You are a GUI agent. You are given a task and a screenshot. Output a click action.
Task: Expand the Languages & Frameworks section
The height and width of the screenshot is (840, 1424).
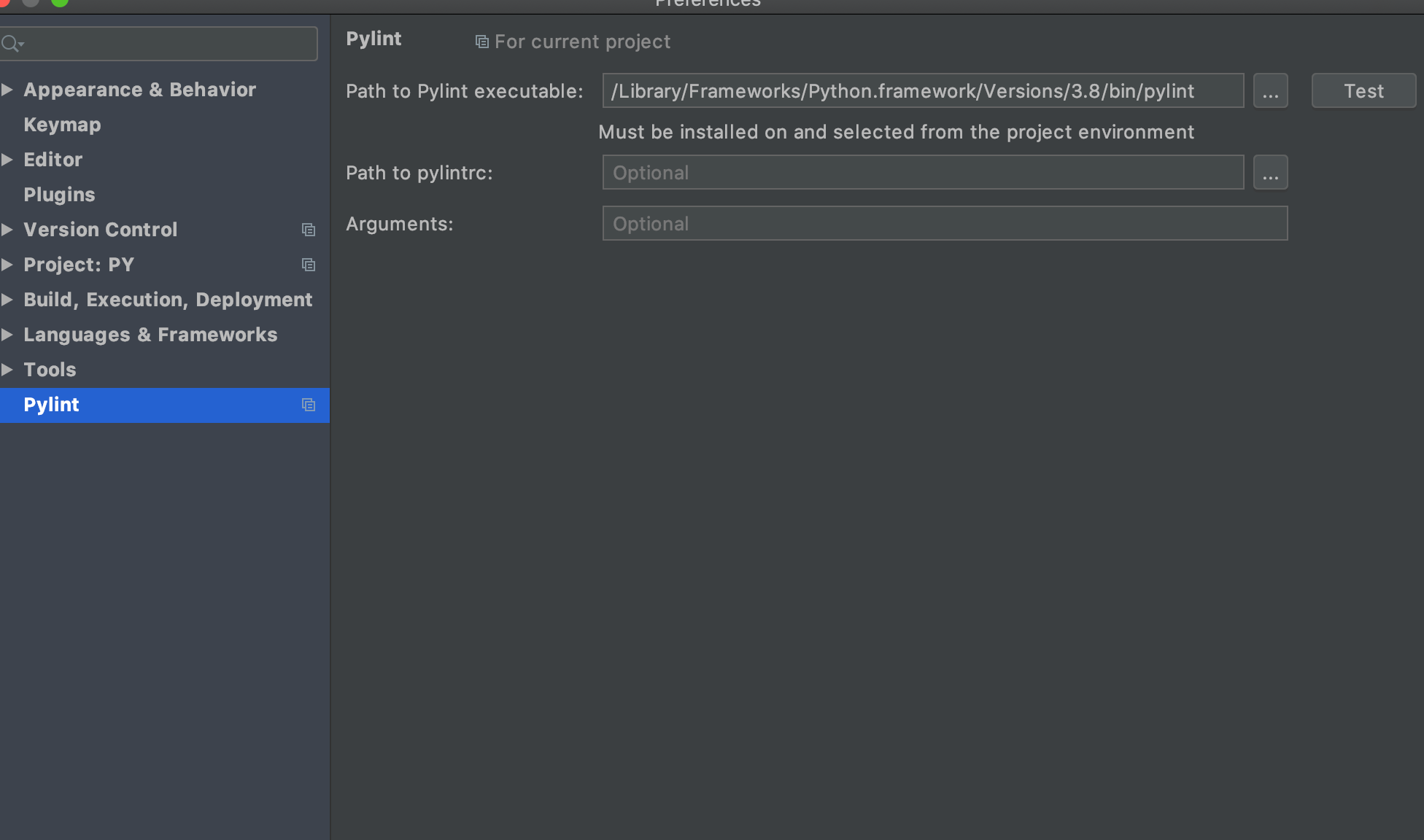click(x=7, y=334)
